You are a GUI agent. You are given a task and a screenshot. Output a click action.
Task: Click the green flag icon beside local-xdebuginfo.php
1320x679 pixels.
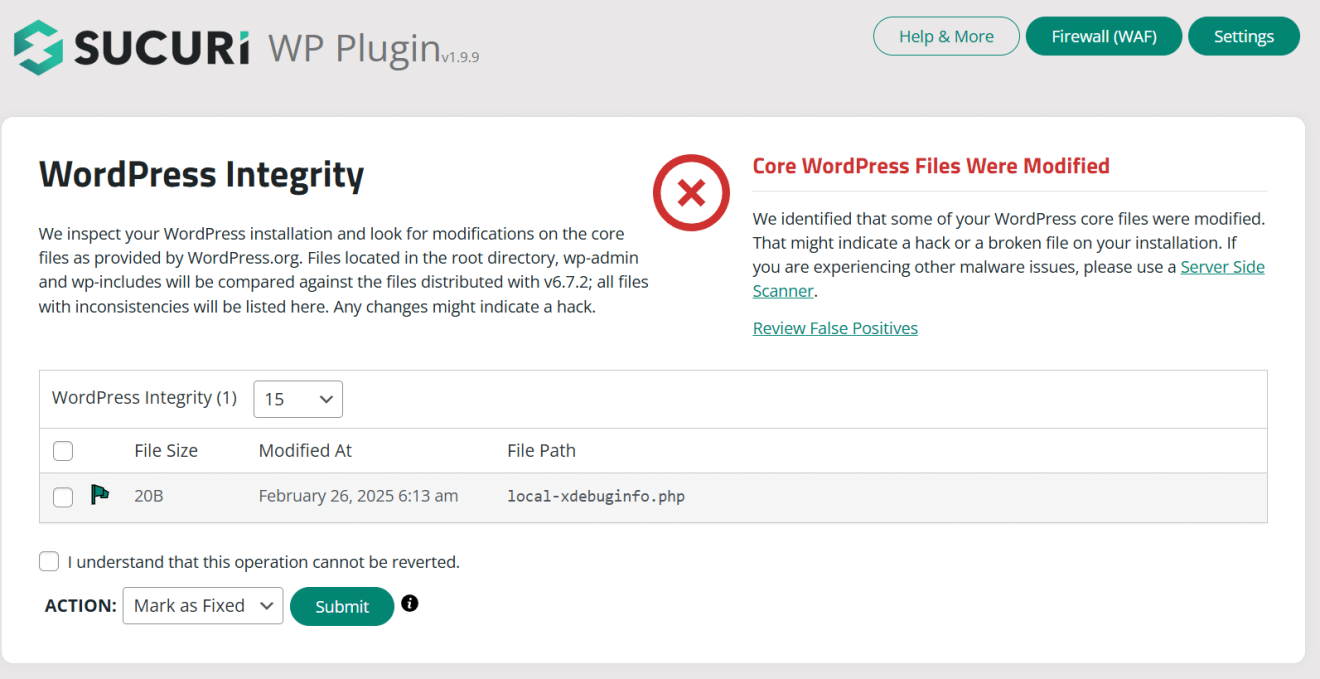[100, 494]
